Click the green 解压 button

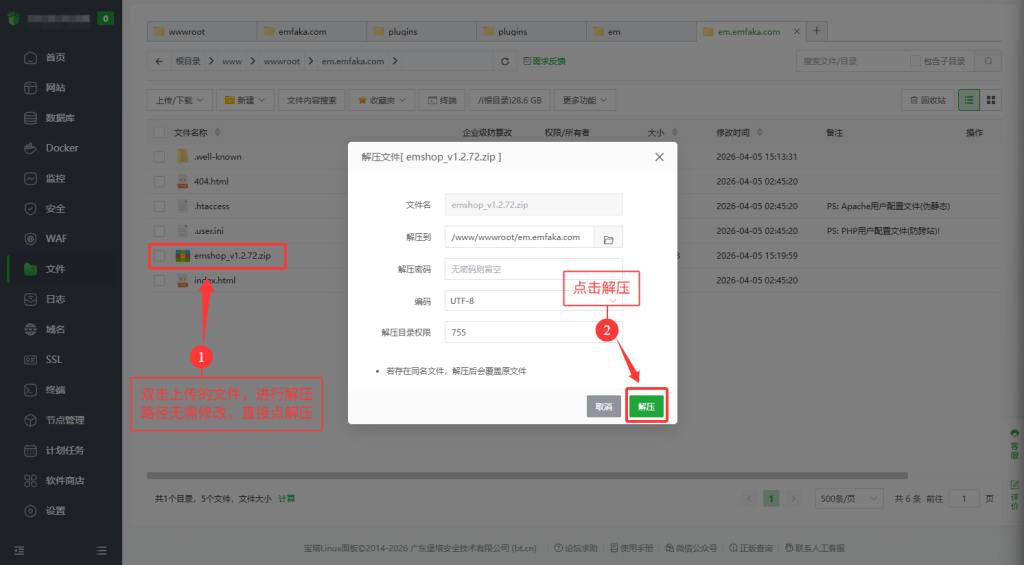pyautogui.click(x=647, y=406)
